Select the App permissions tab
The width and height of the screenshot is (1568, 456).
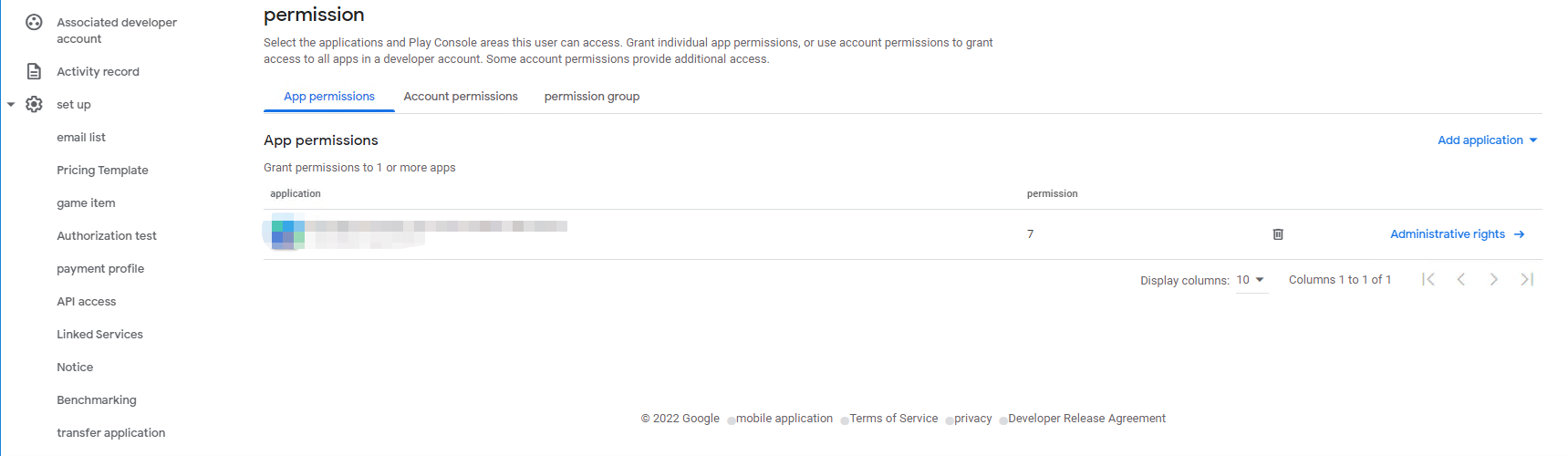click(x=329, y=97)
